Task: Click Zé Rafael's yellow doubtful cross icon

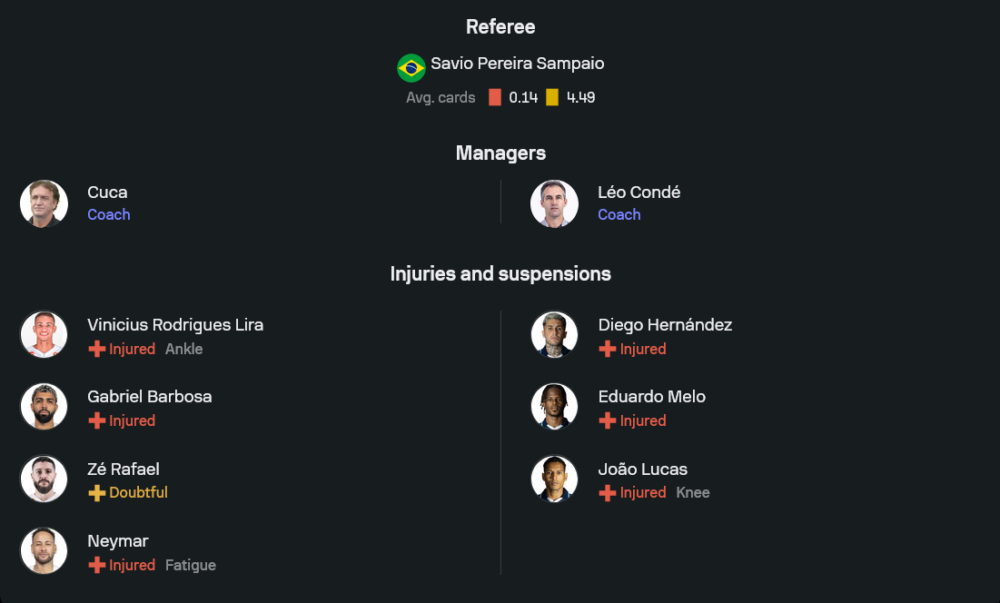Action: point(97,493)
